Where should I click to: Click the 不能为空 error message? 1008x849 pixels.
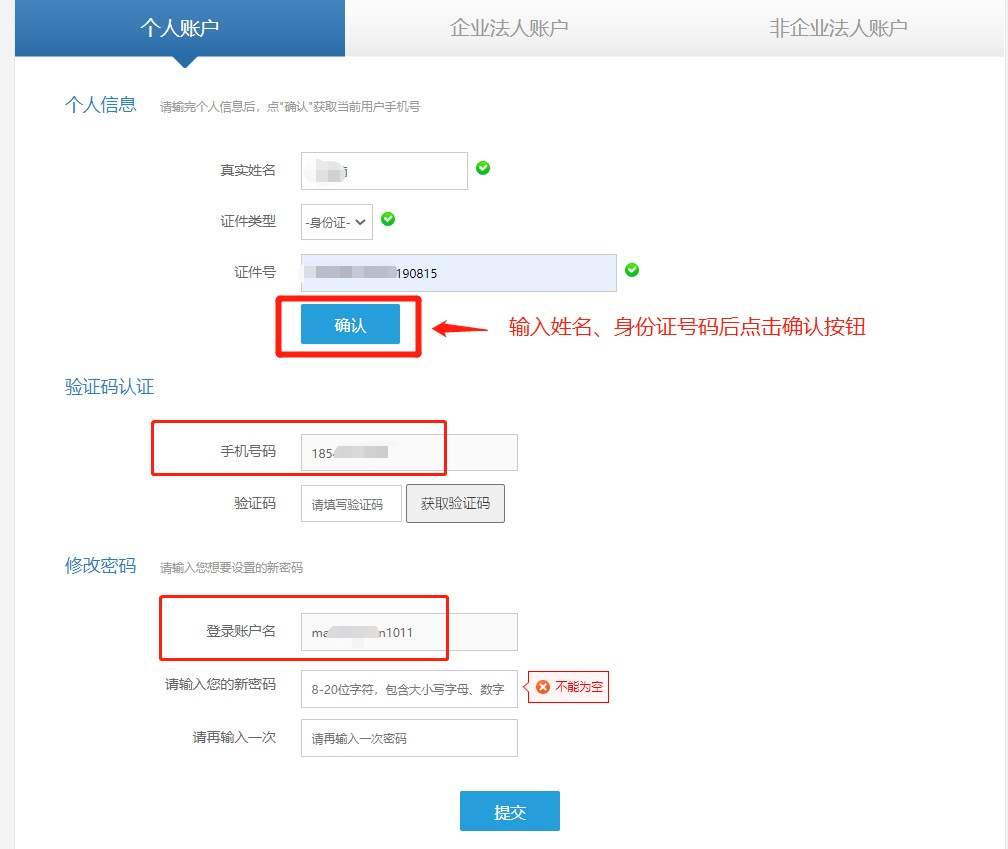[x=579, y=687]
